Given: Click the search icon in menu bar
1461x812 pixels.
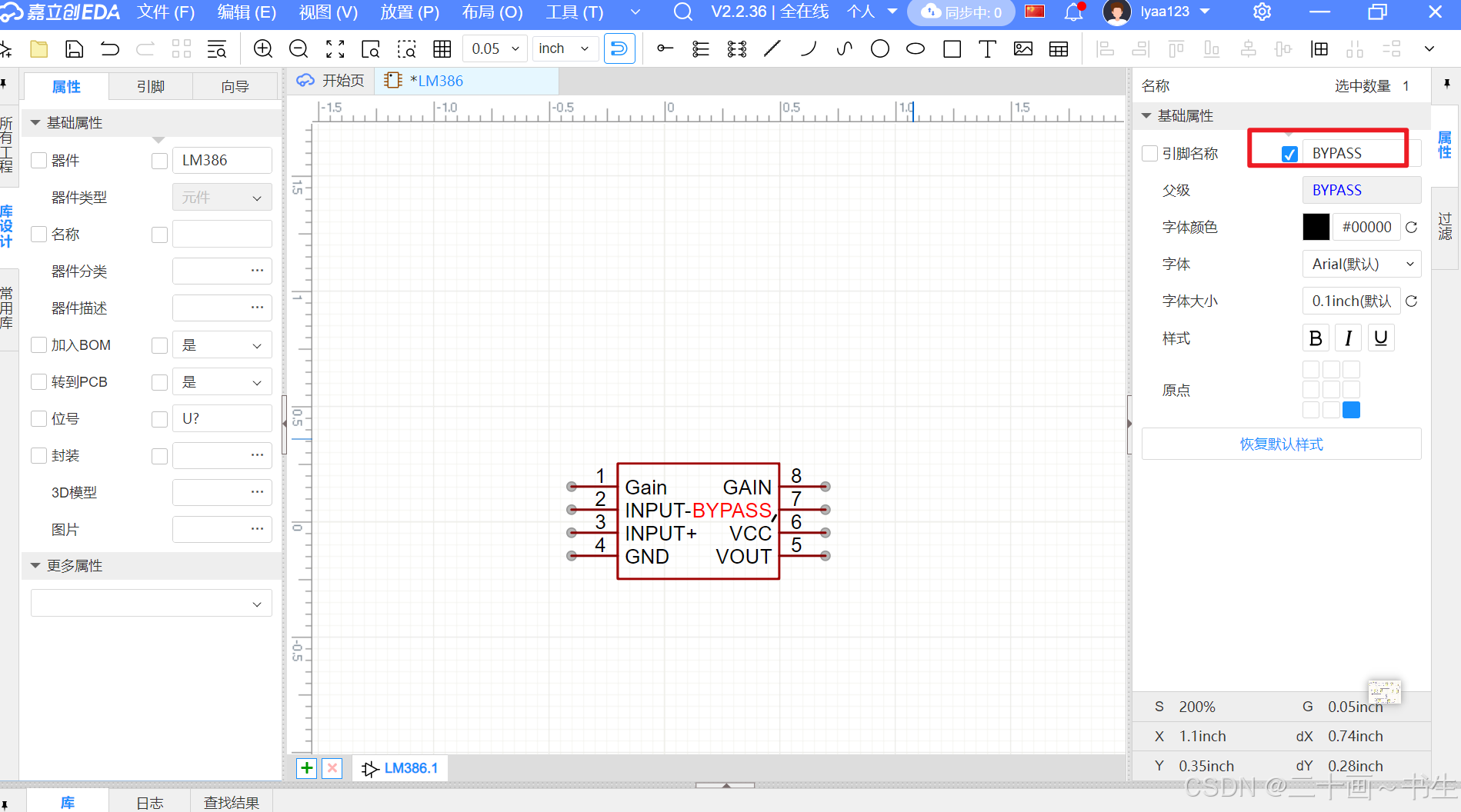Looking at the screenshot, I should pos(682,12).
